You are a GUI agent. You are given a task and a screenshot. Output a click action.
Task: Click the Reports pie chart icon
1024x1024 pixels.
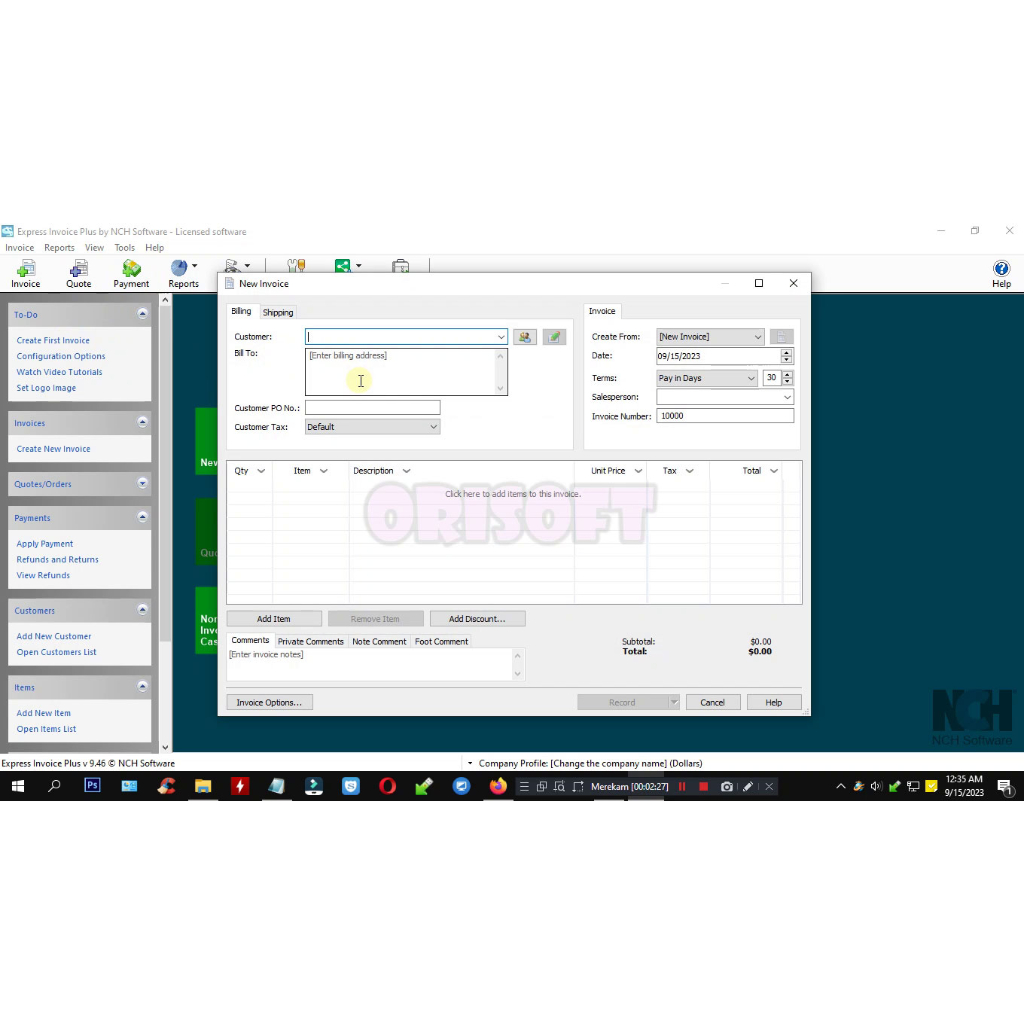pos(179,268)
